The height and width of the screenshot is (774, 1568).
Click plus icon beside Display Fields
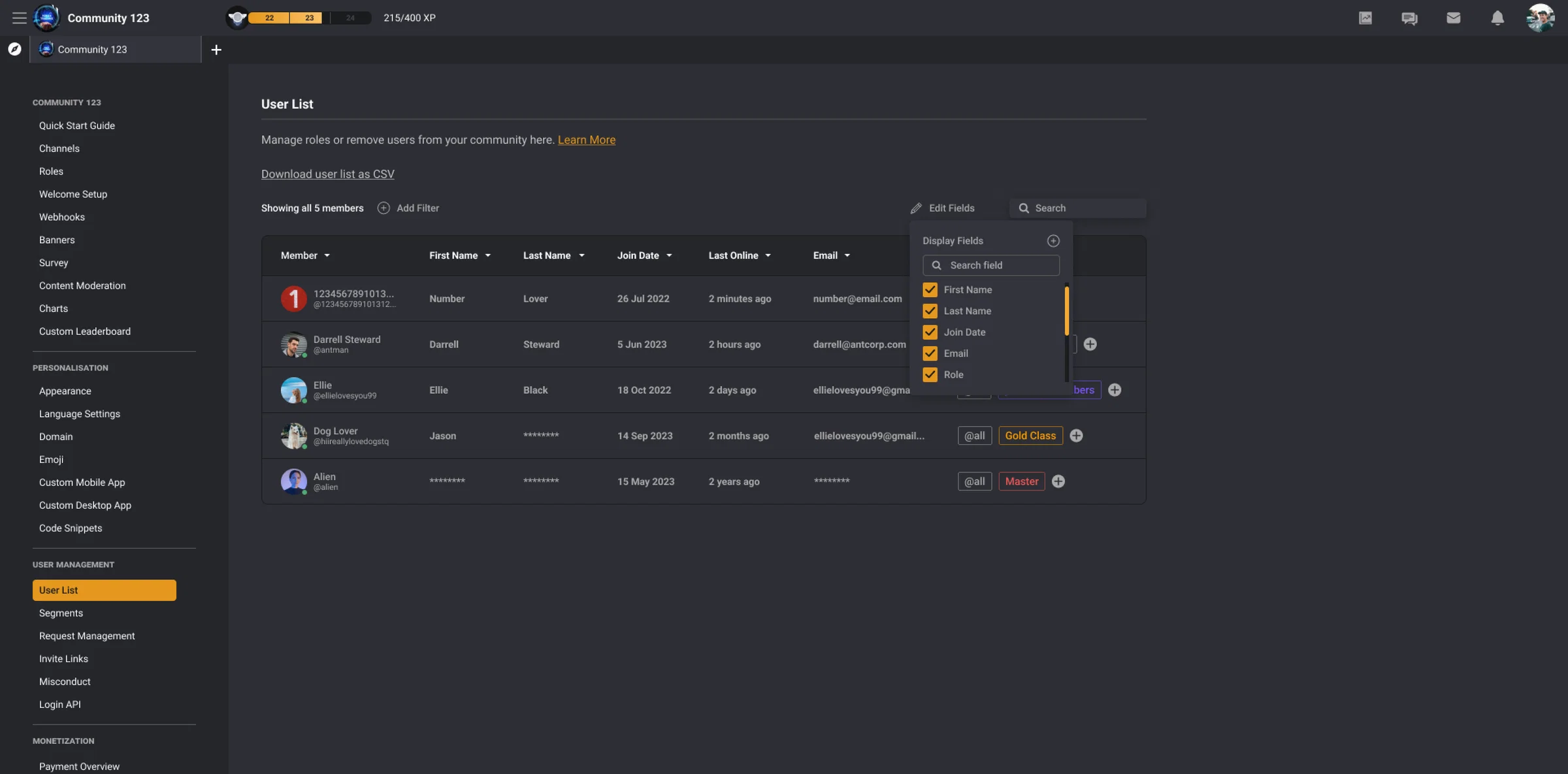[x=1053, y=241]
